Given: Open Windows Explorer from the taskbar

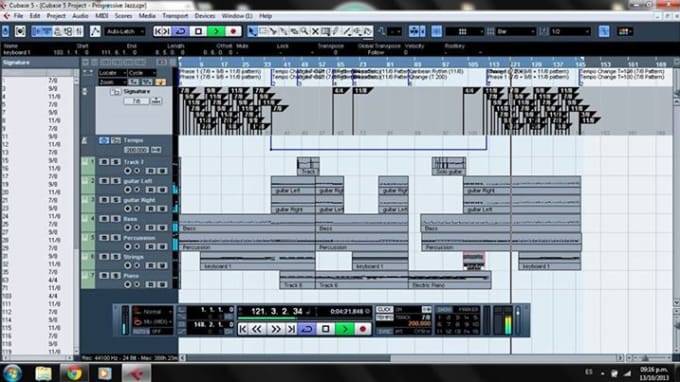Looking at the screenshot, I should [x=43, y=373].
